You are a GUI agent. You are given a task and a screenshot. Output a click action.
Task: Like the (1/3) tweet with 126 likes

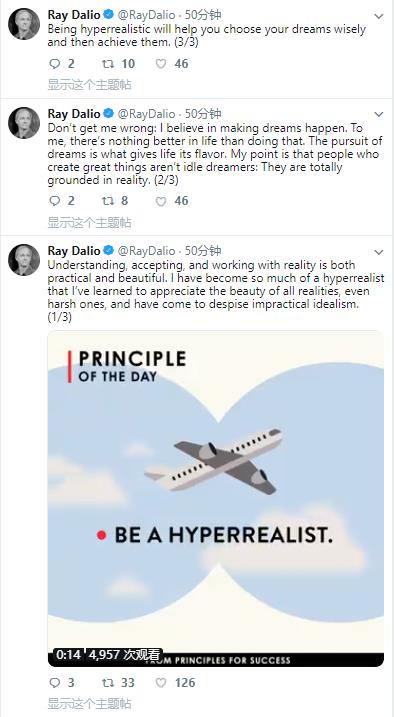pyautogui.click(x=161, y=683)
